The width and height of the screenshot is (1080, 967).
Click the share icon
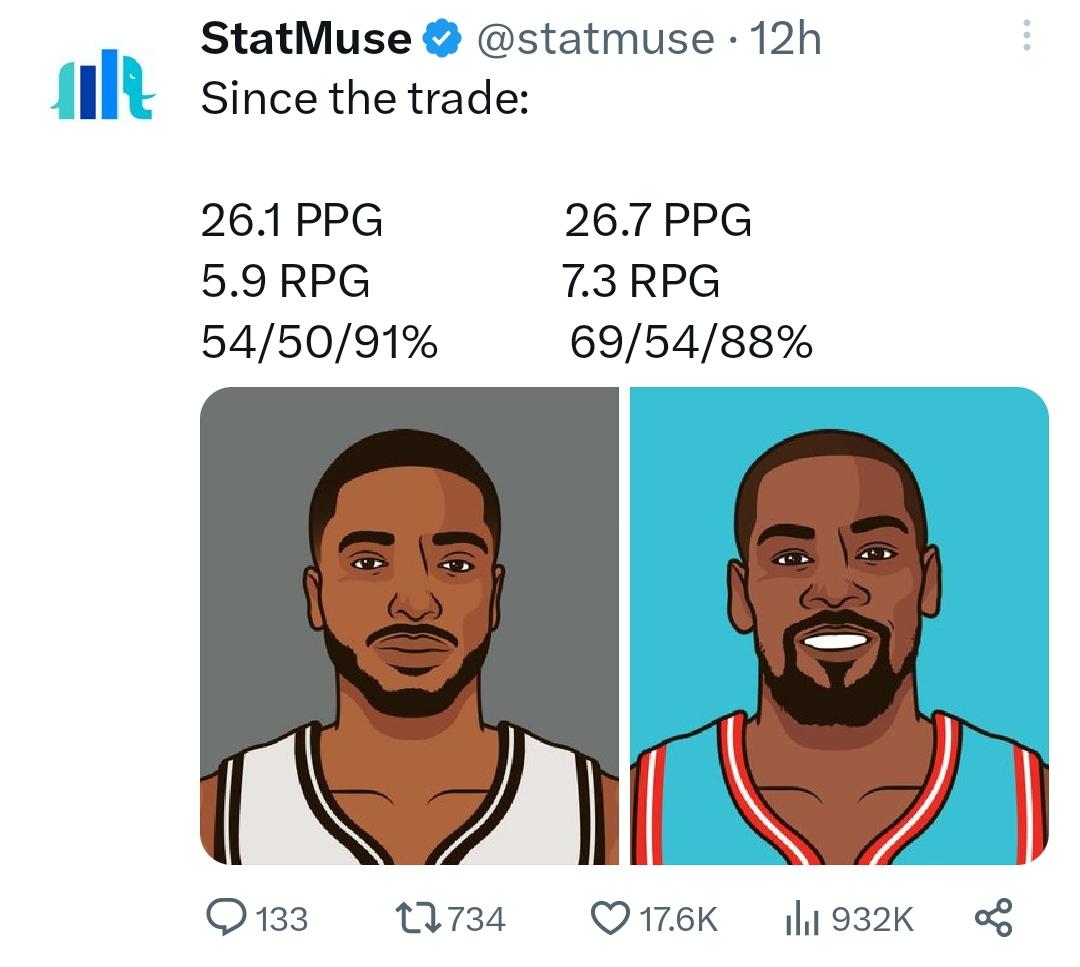[x=993, y=917]
